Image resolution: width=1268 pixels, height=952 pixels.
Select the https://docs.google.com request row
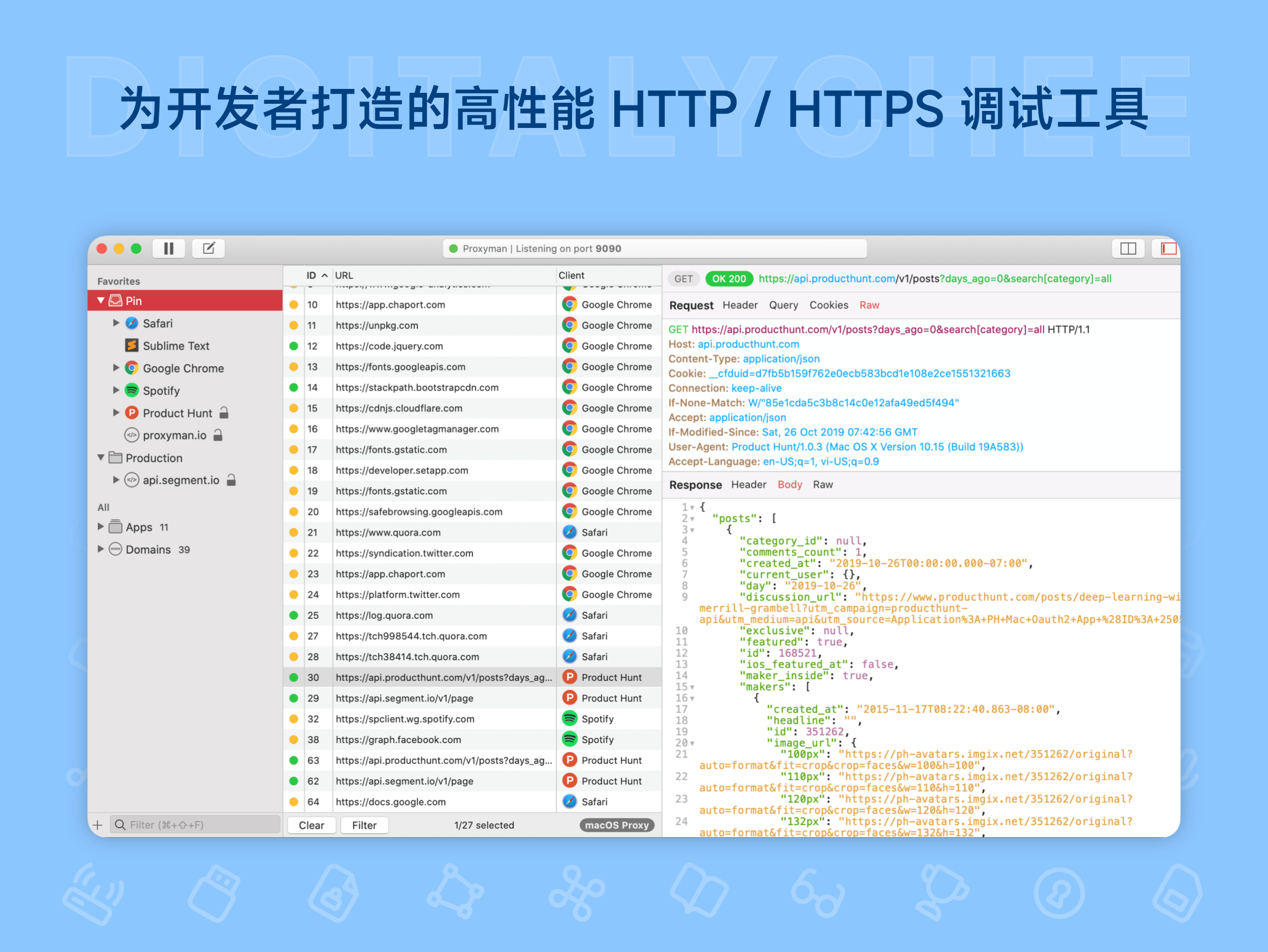[x=473, y=802]
